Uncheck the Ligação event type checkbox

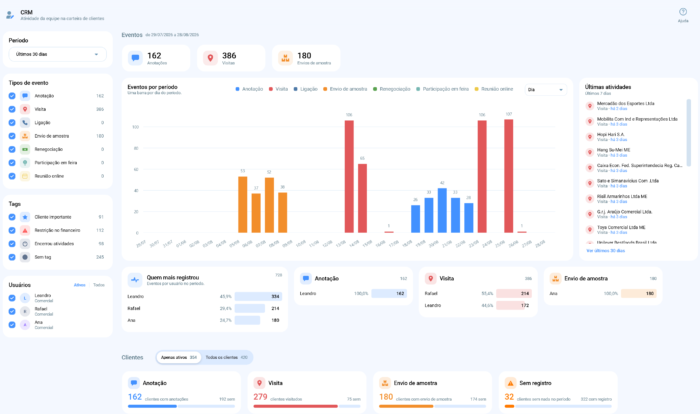tap(12, 122)
